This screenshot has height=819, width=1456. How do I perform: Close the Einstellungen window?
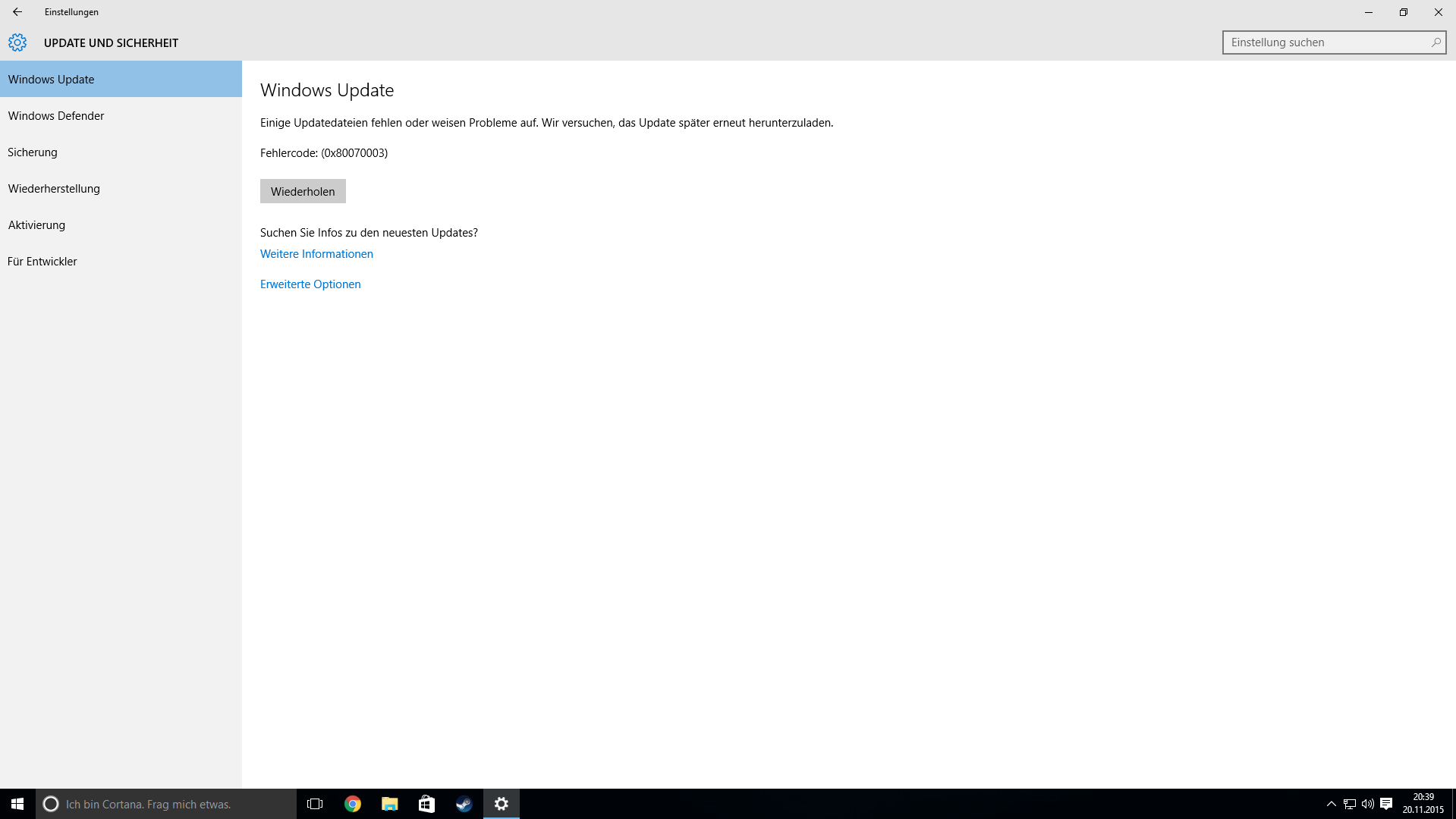pos(1439,12)
